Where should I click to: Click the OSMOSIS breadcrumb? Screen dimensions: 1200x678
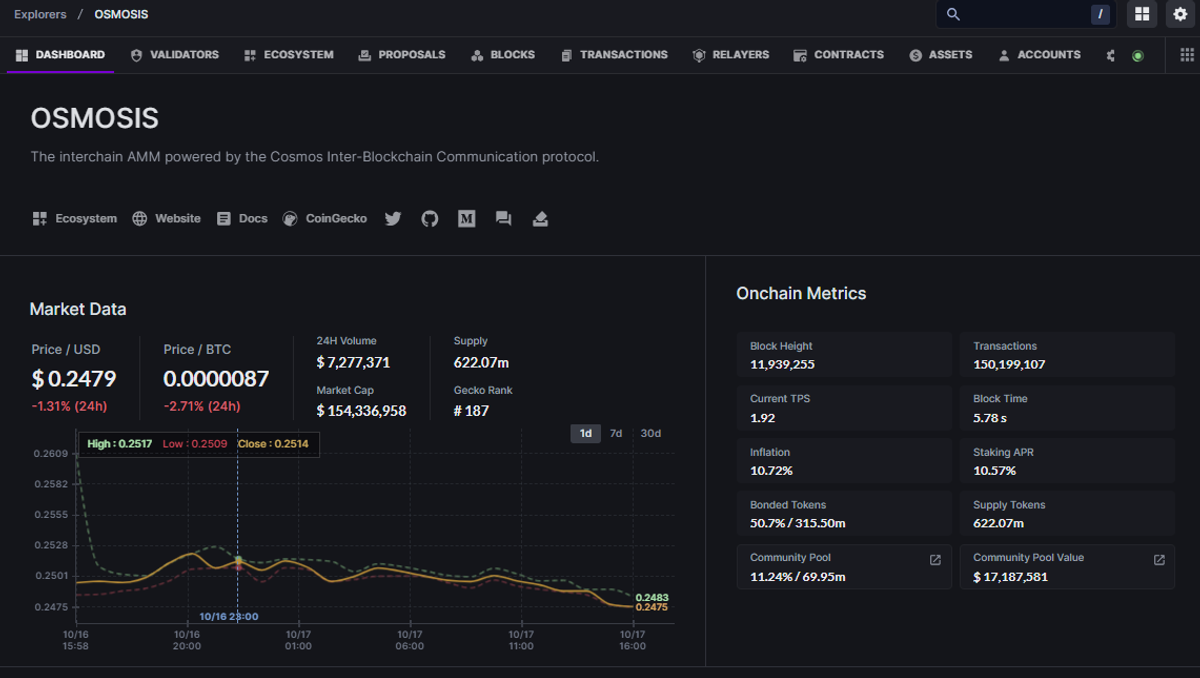[x=121, y=14]
